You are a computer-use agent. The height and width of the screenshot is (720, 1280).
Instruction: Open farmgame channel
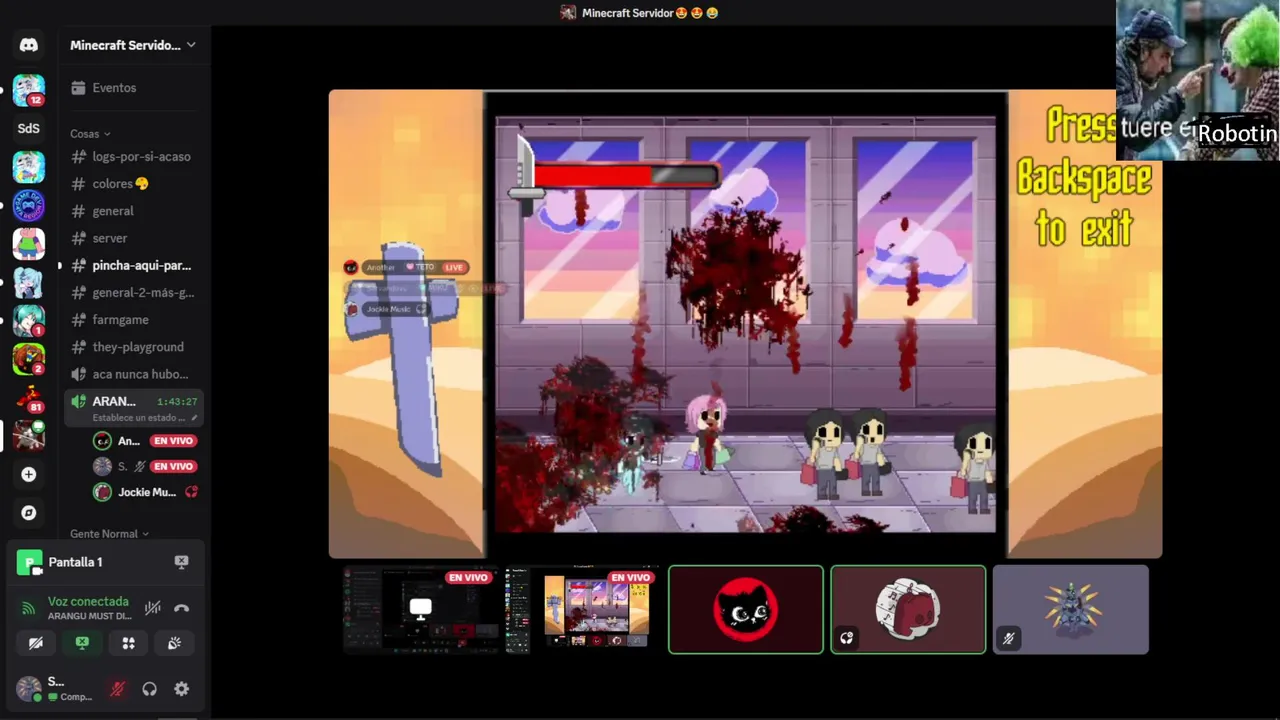pos(133,320)
